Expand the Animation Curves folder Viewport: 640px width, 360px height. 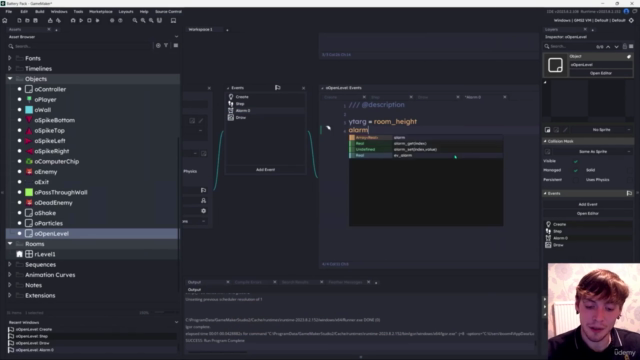coord(10,275)
